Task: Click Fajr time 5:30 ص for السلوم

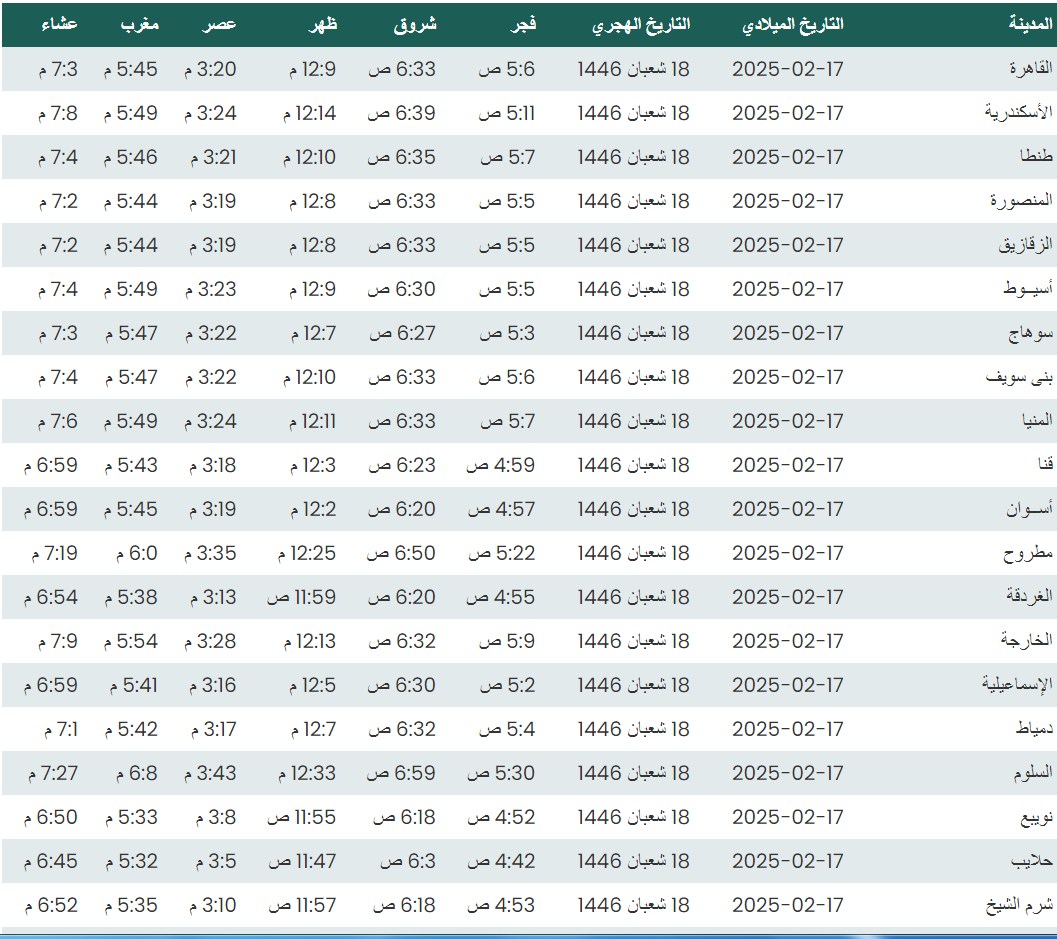Action: point(505,773)
